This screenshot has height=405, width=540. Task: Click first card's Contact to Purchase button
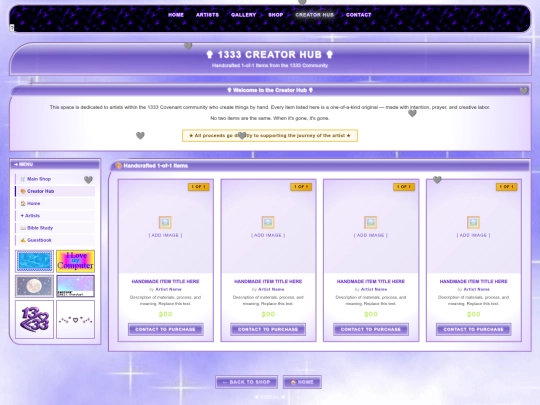(x=165, y=329)
